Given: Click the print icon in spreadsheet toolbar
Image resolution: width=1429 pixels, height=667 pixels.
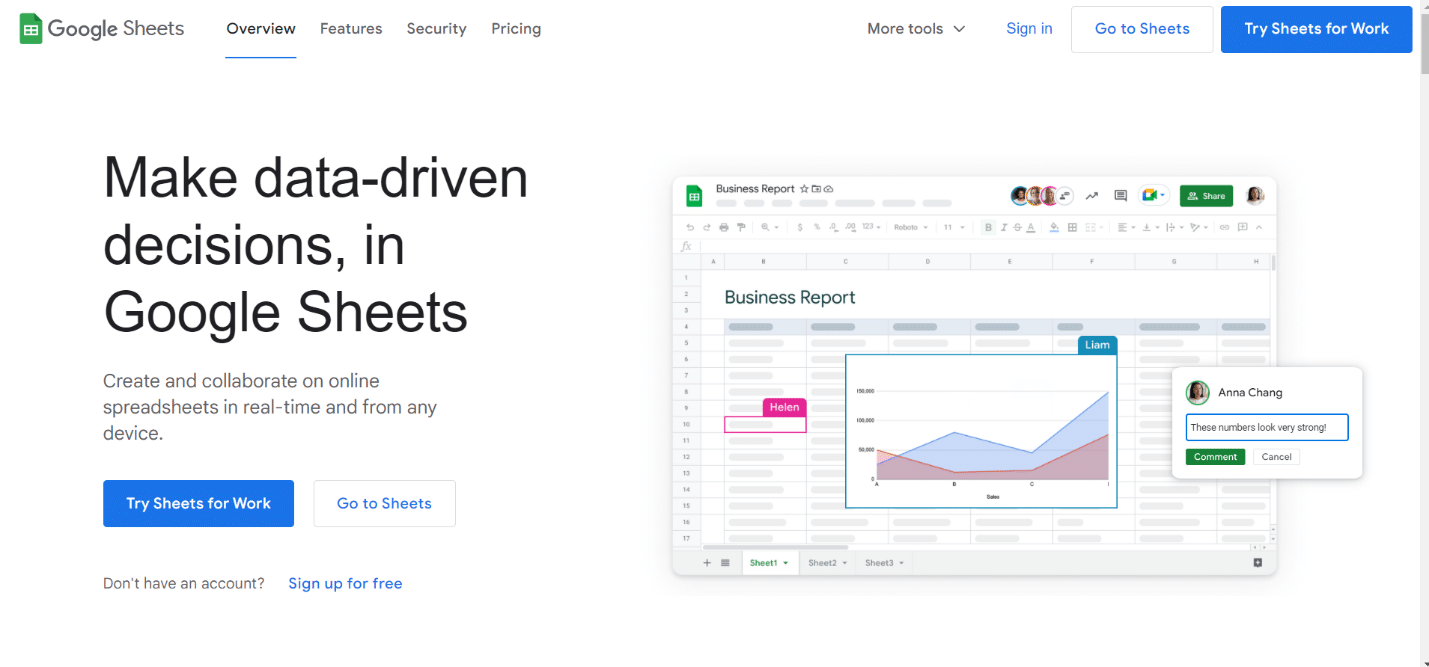Looking at the screenshot, I should click(x=724, y=227).
